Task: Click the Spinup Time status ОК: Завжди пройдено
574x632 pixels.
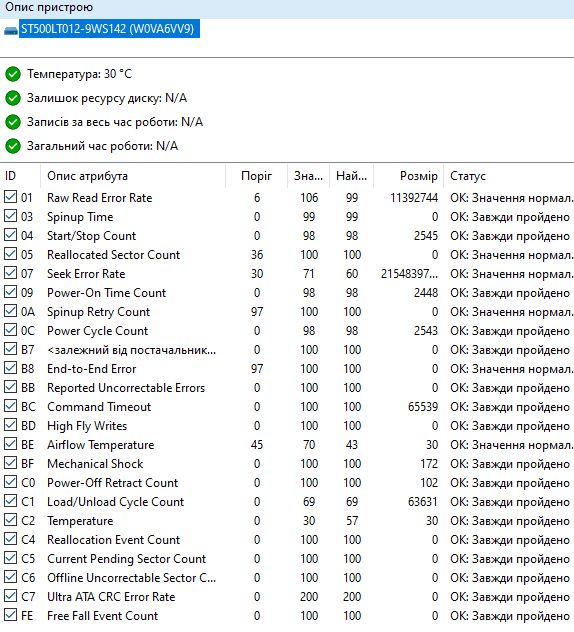Action: click(x=510, y=217)
